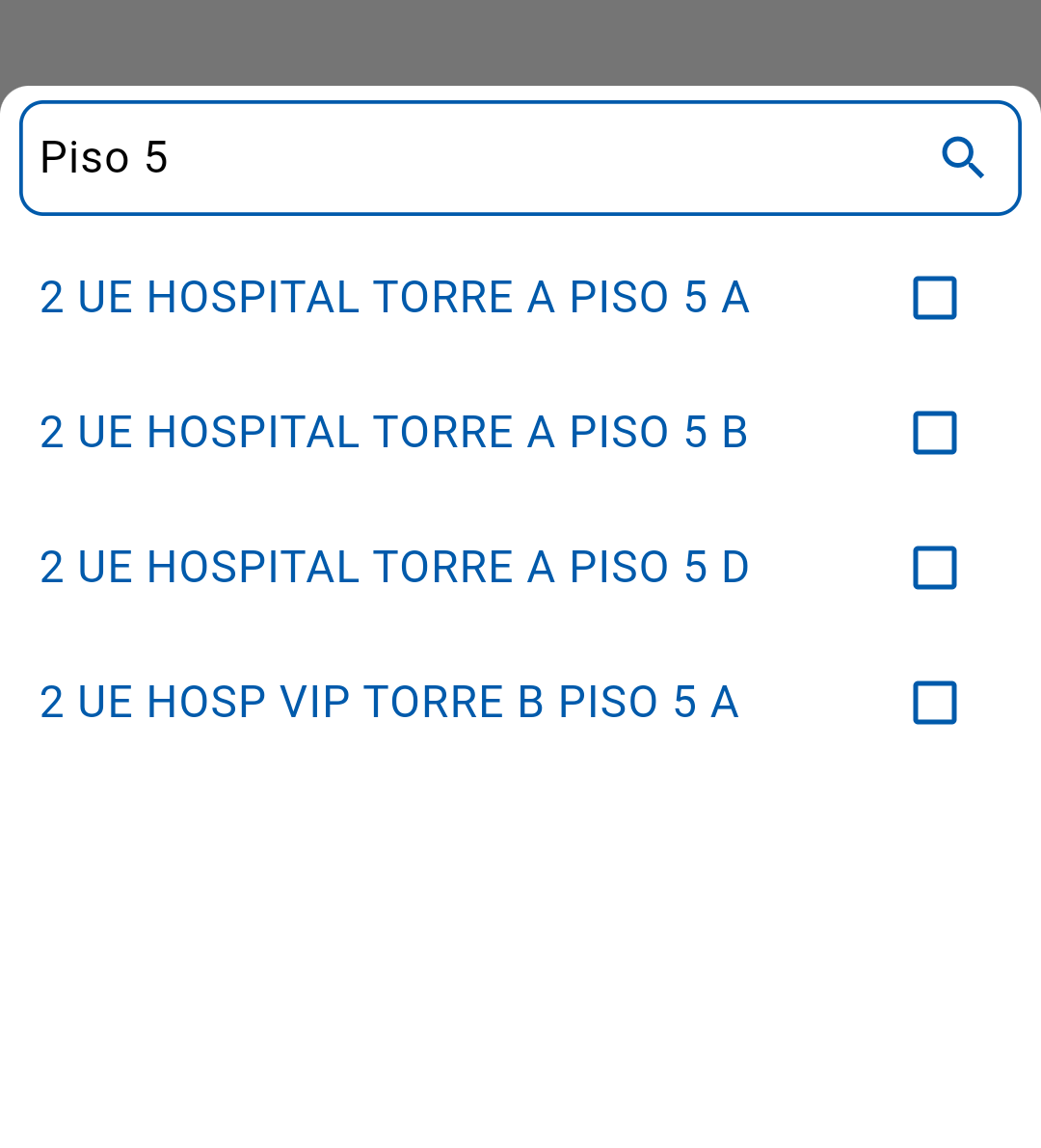This screenshot has width=1041, height=1148.
Task: Select checkbox for HOSP VIP TORRE B PISO 5 A
Action: coord(934,703)
